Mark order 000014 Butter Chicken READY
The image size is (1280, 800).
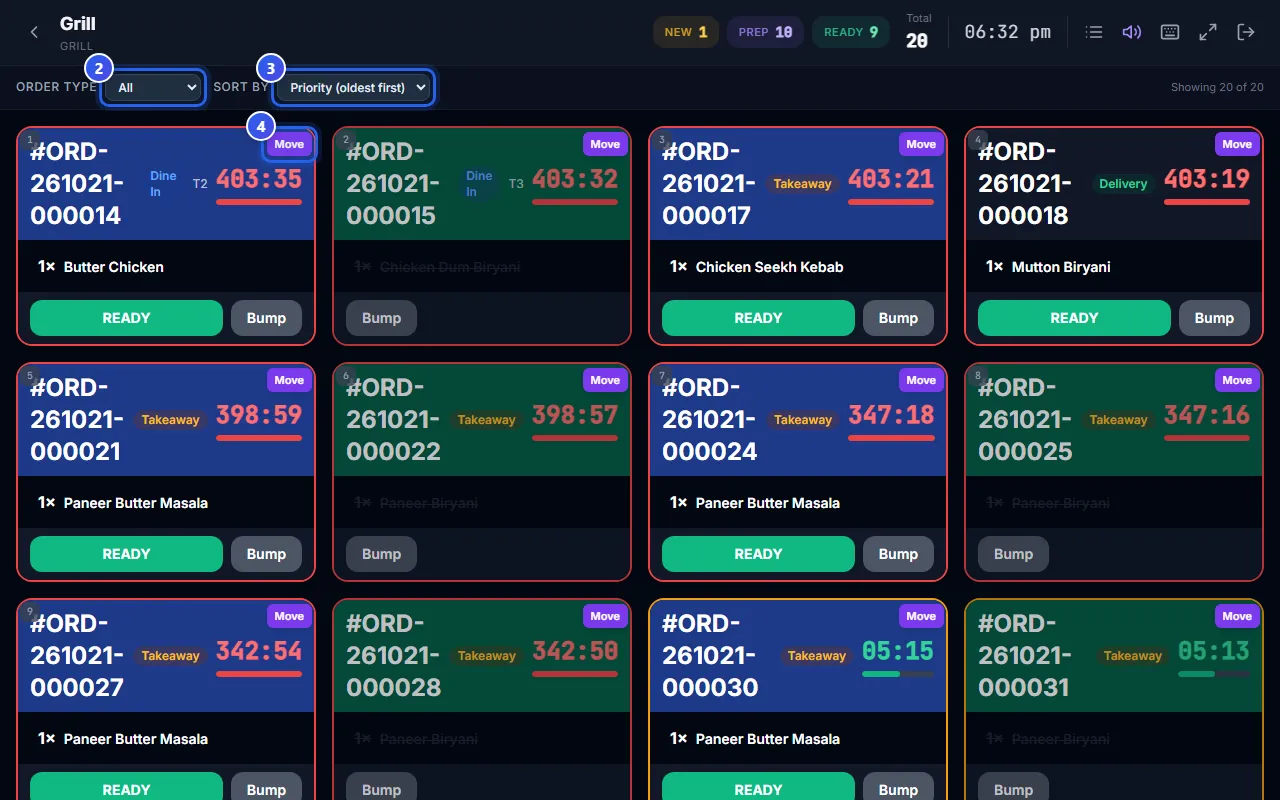tap(126, 318)
